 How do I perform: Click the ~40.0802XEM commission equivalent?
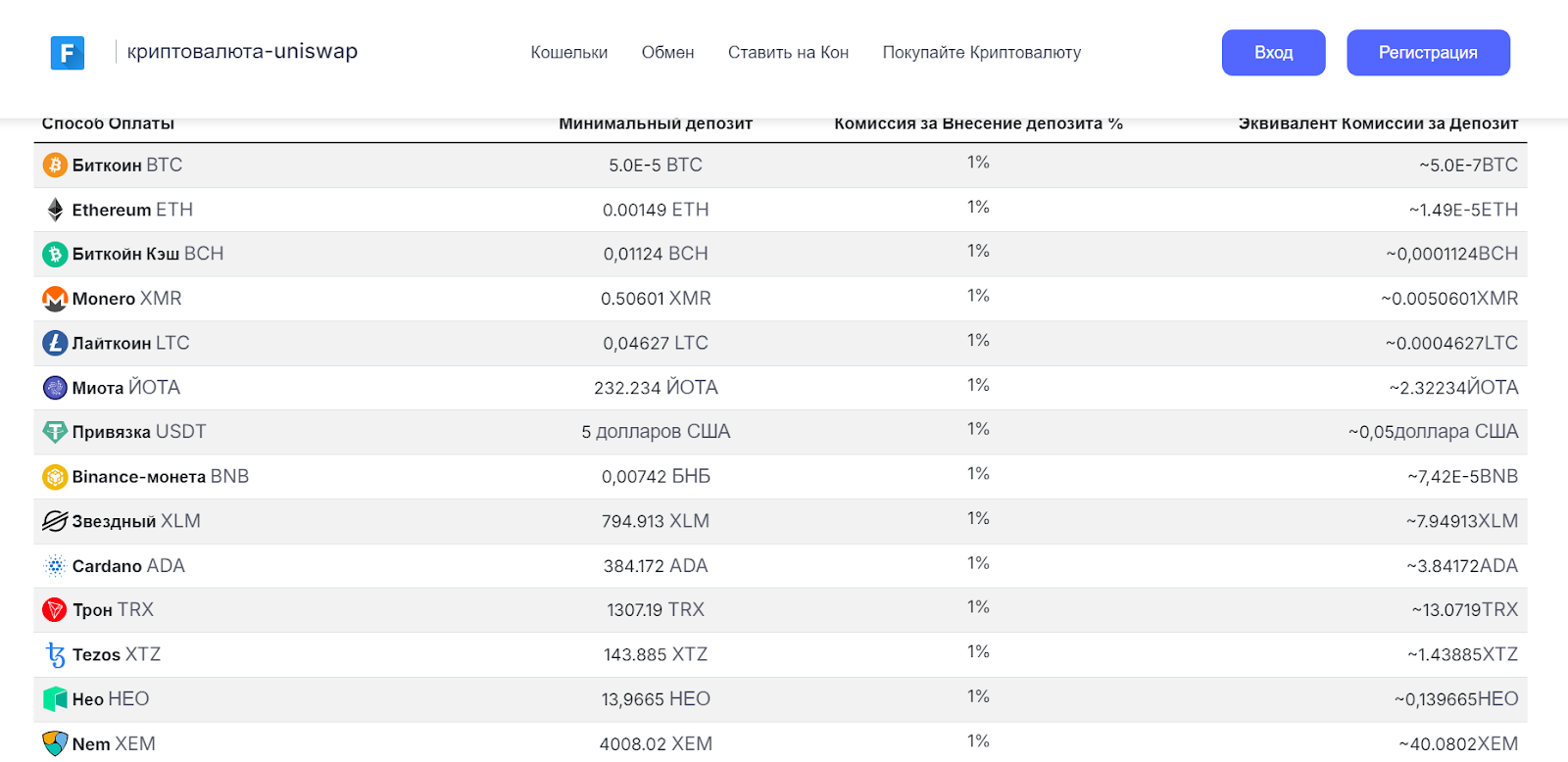pos(1458,744)
